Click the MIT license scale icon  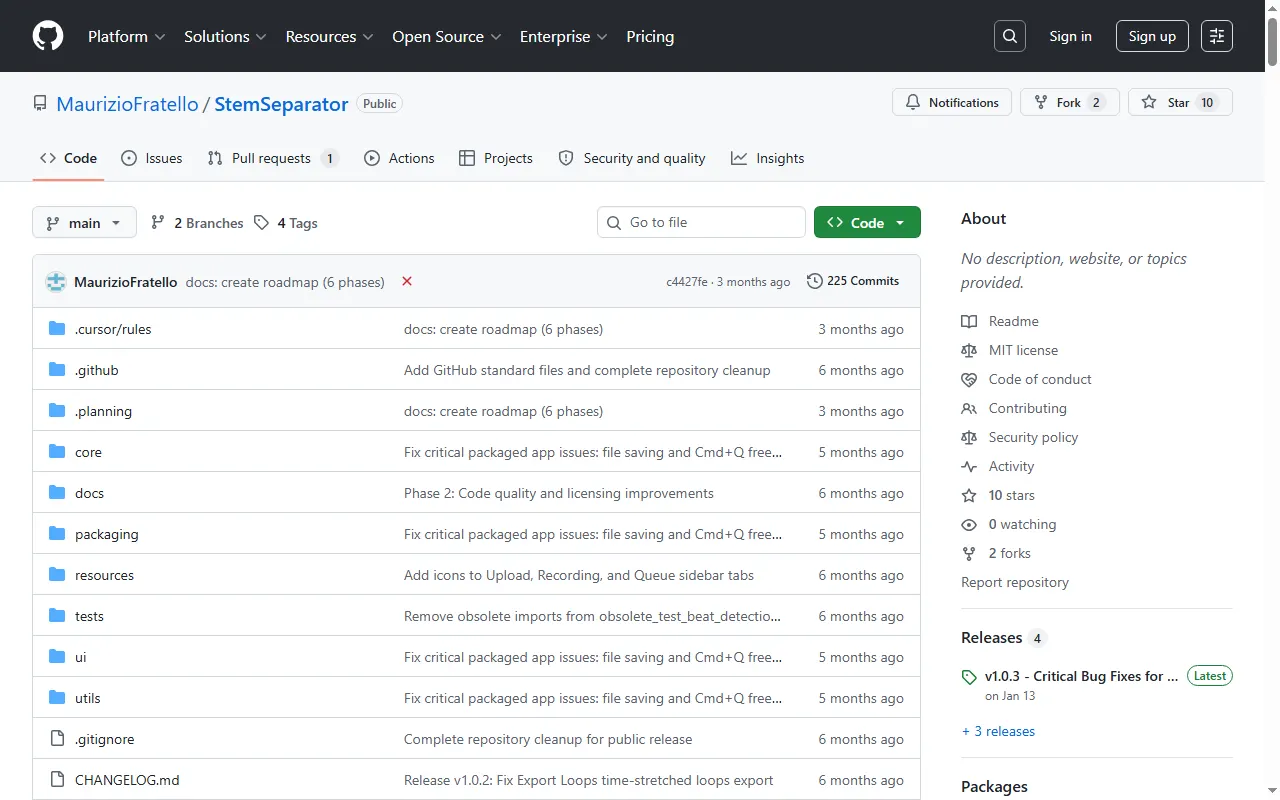tap(969, 350)
